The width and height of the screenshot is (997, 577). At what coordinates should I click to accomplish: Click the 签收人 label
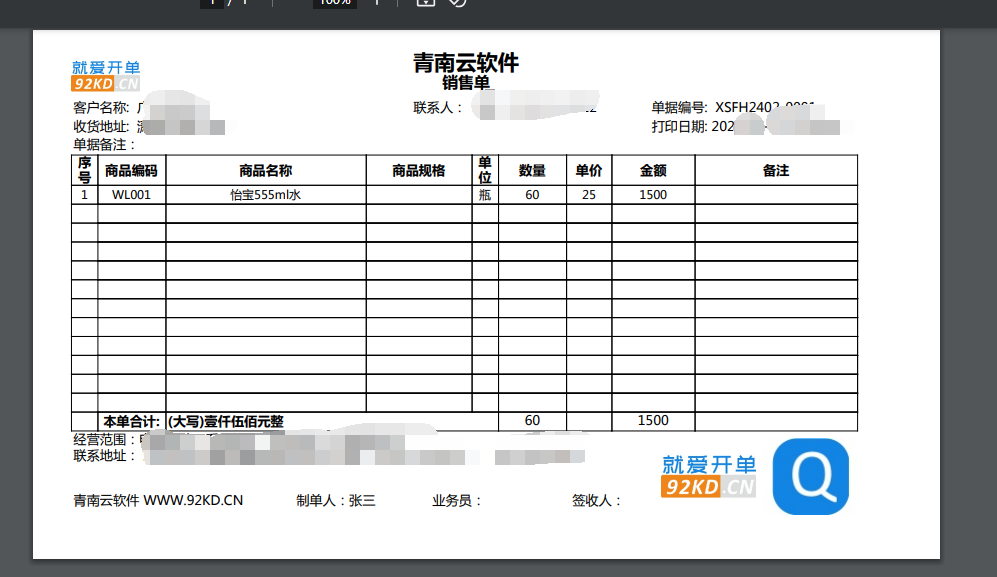pos(596,501)
